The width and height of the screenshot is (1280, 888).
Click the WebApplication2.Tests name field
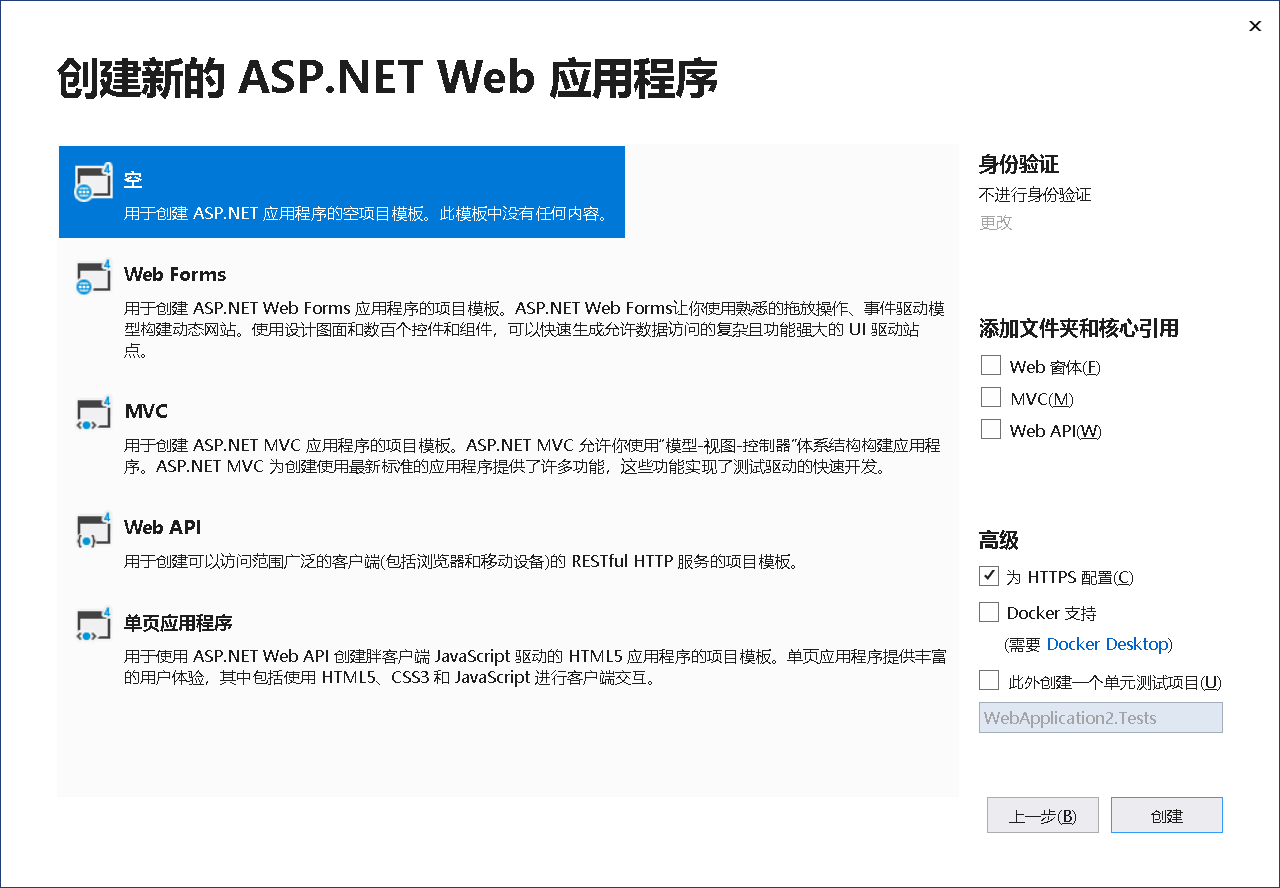(1100, 717)
